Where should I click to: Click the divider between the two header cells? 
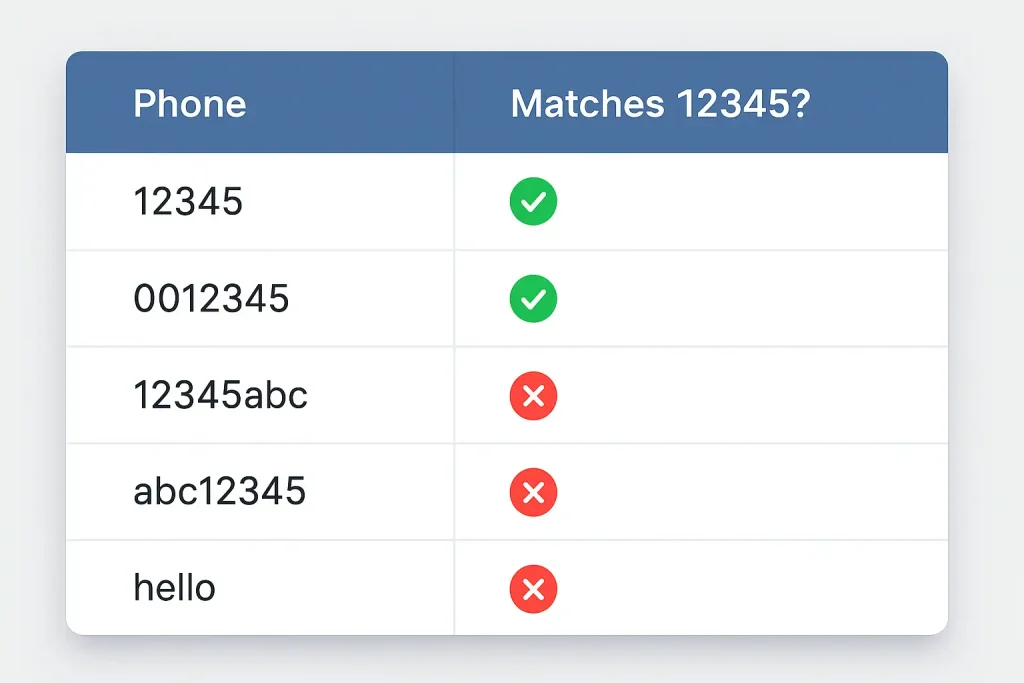(454, 103)
